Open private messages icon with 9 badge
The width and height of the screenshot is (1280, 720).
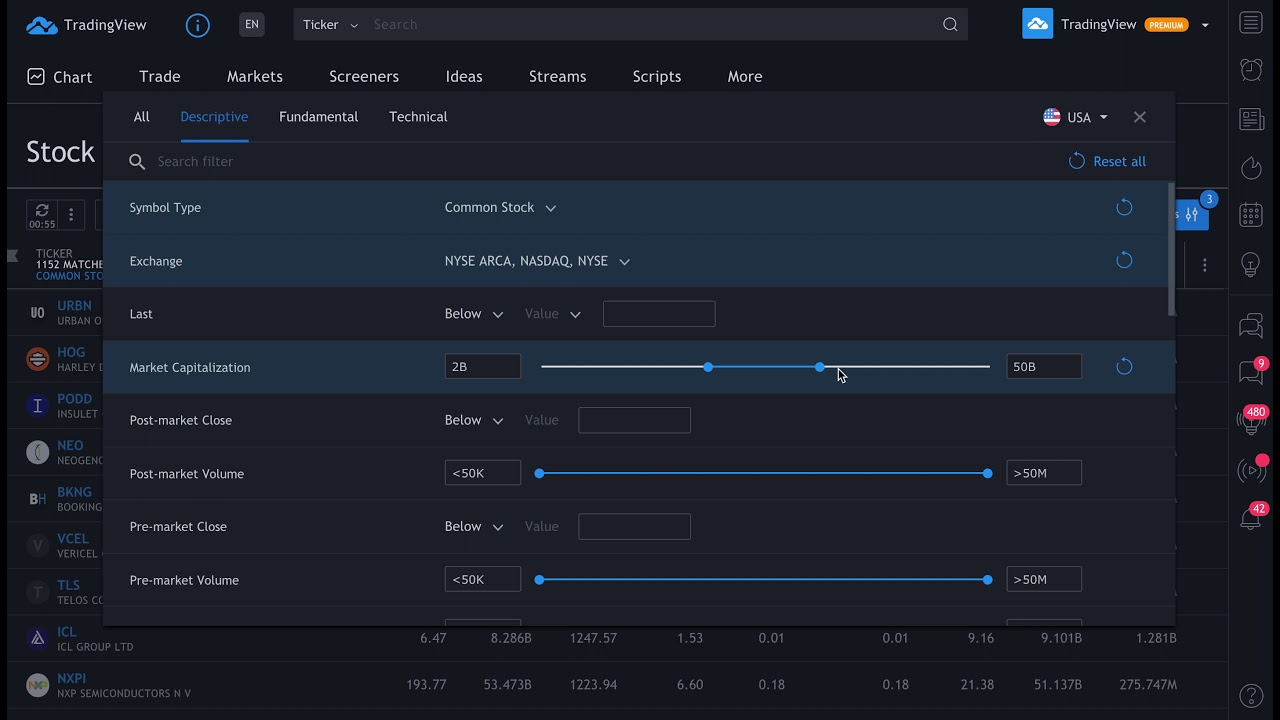click(x=1251, y=372)
